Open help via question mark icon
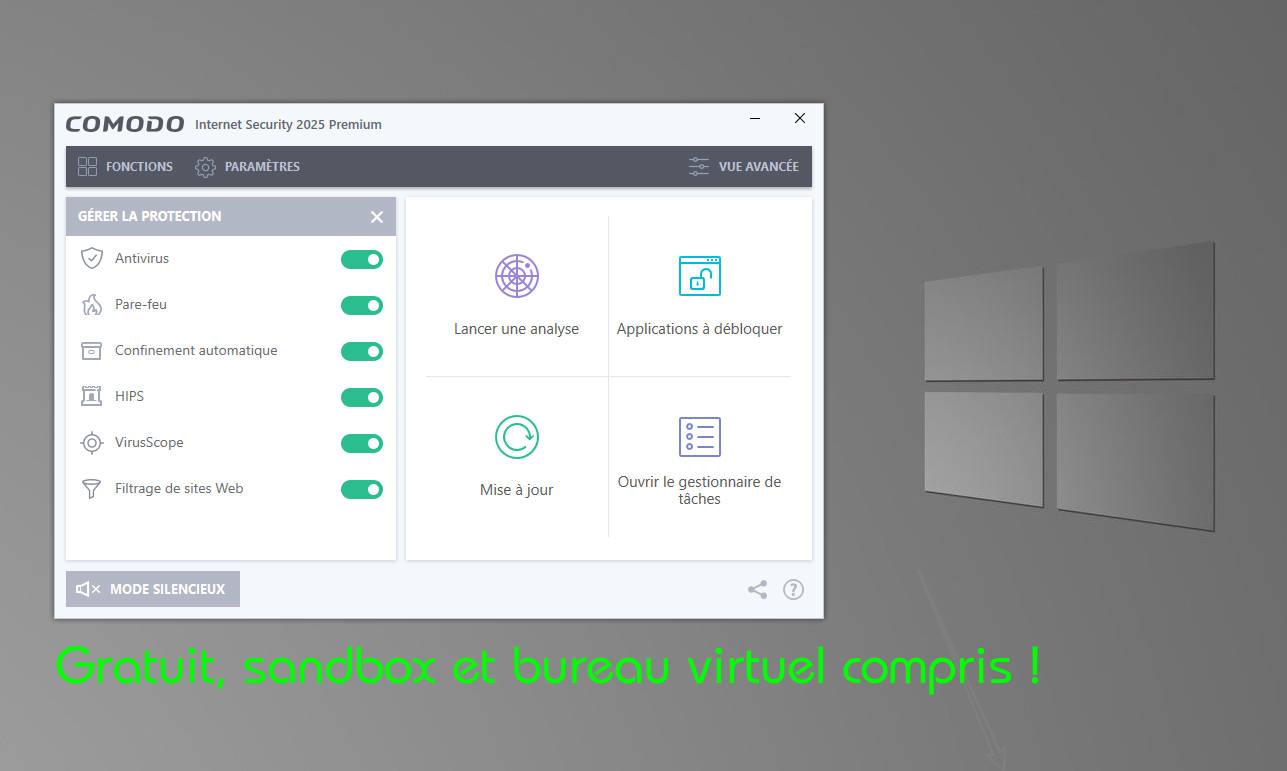The image size is (1287, 771). [793, 589]
